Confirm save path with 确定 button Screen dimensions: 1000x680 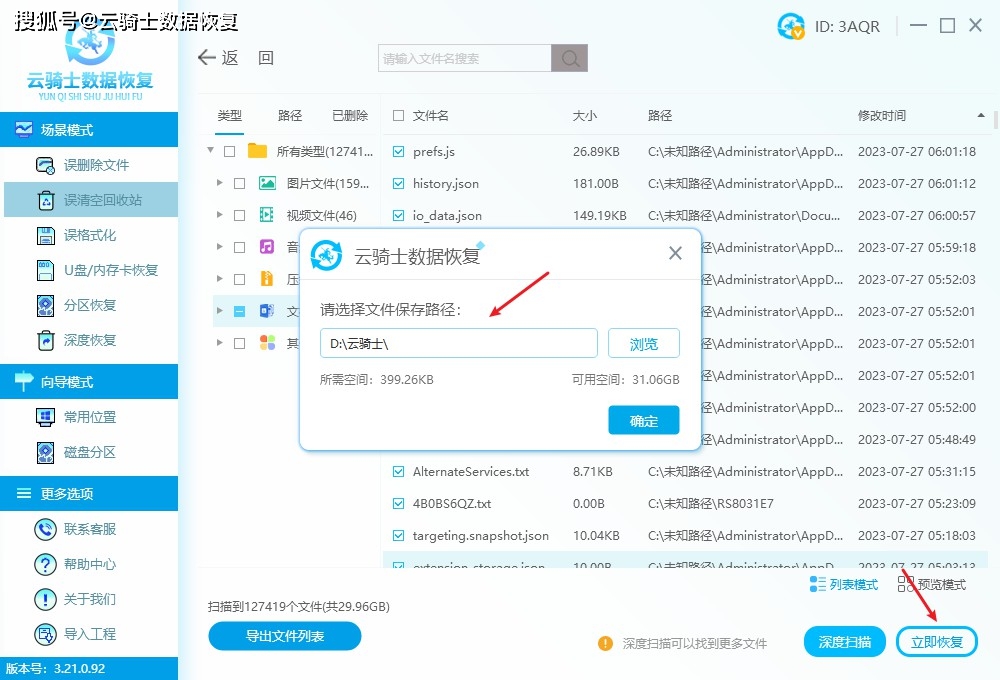643,420
